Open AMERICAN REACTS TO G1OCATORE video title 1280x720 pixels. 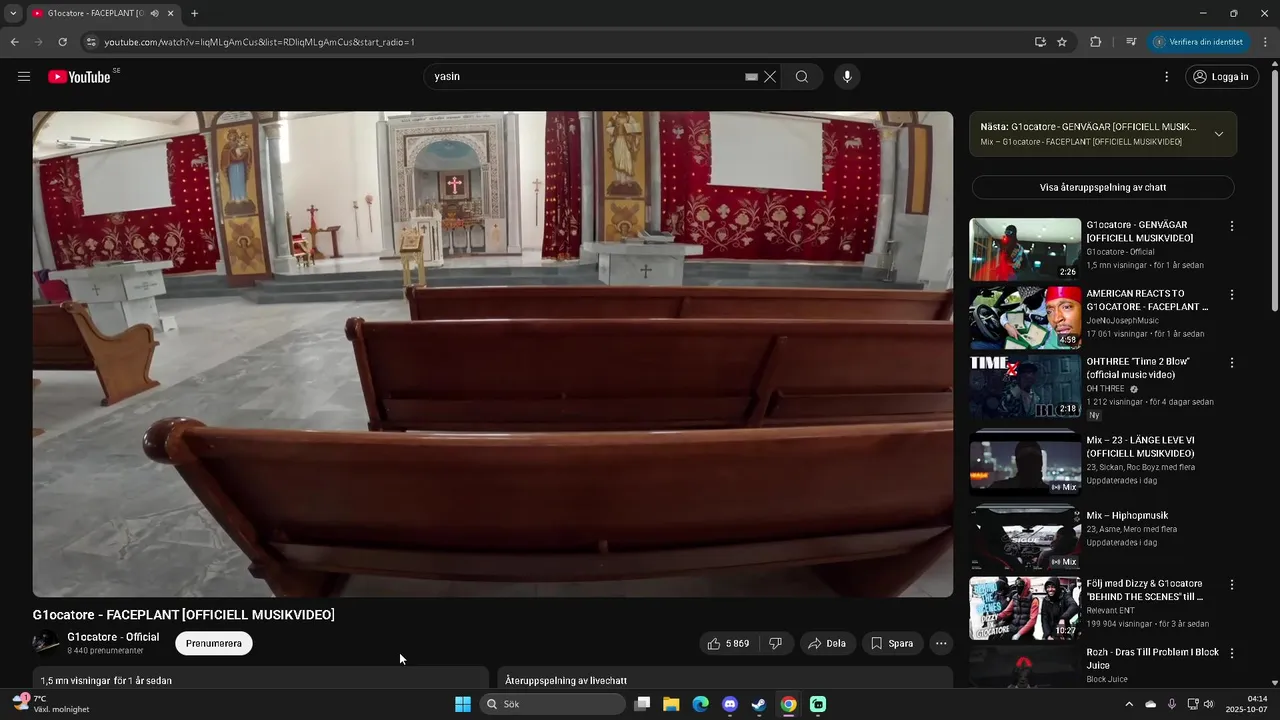coord(1148,300)
